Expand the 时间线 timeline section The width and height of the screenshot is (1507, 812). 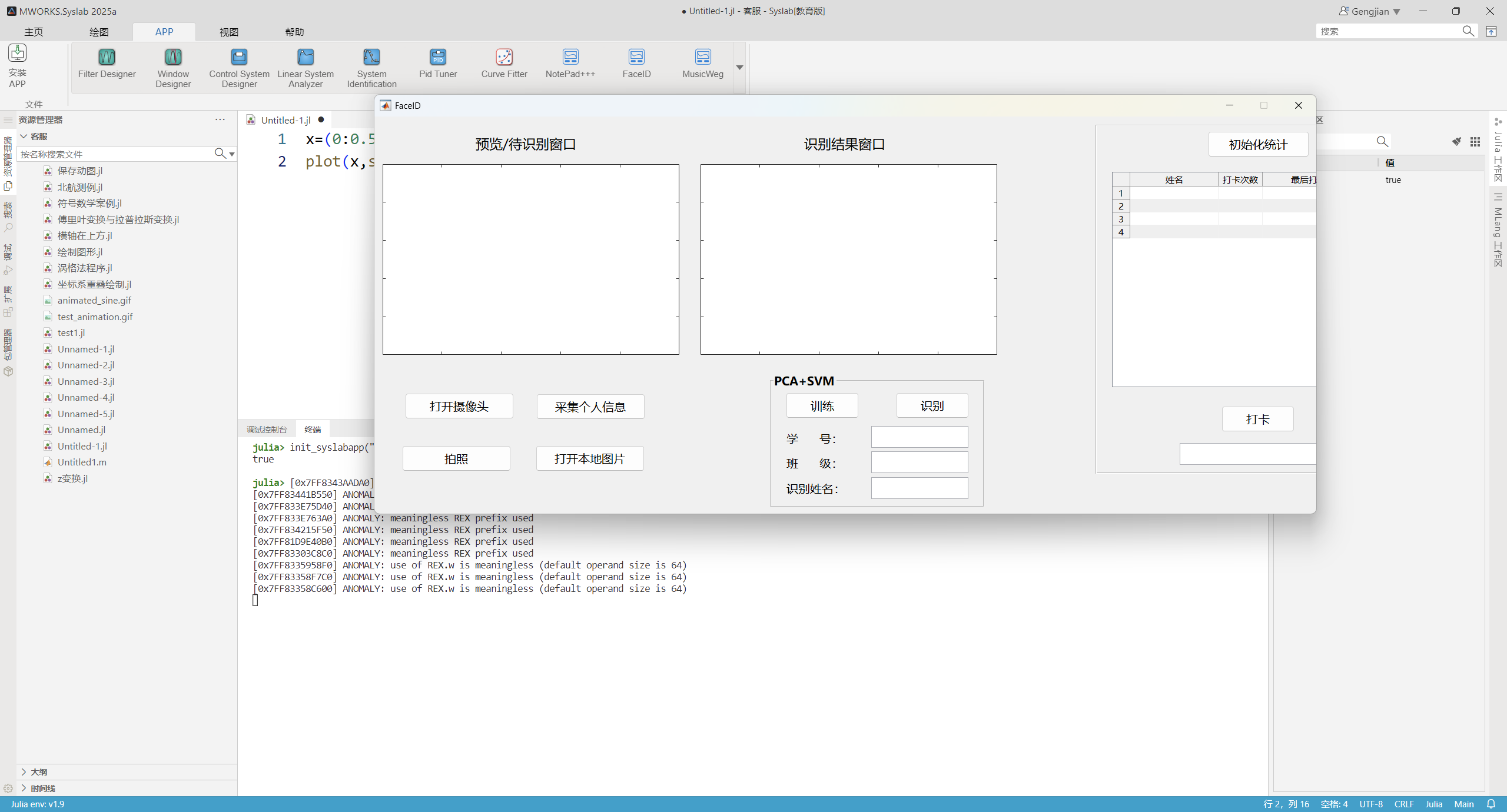click(x=24, y=788)
